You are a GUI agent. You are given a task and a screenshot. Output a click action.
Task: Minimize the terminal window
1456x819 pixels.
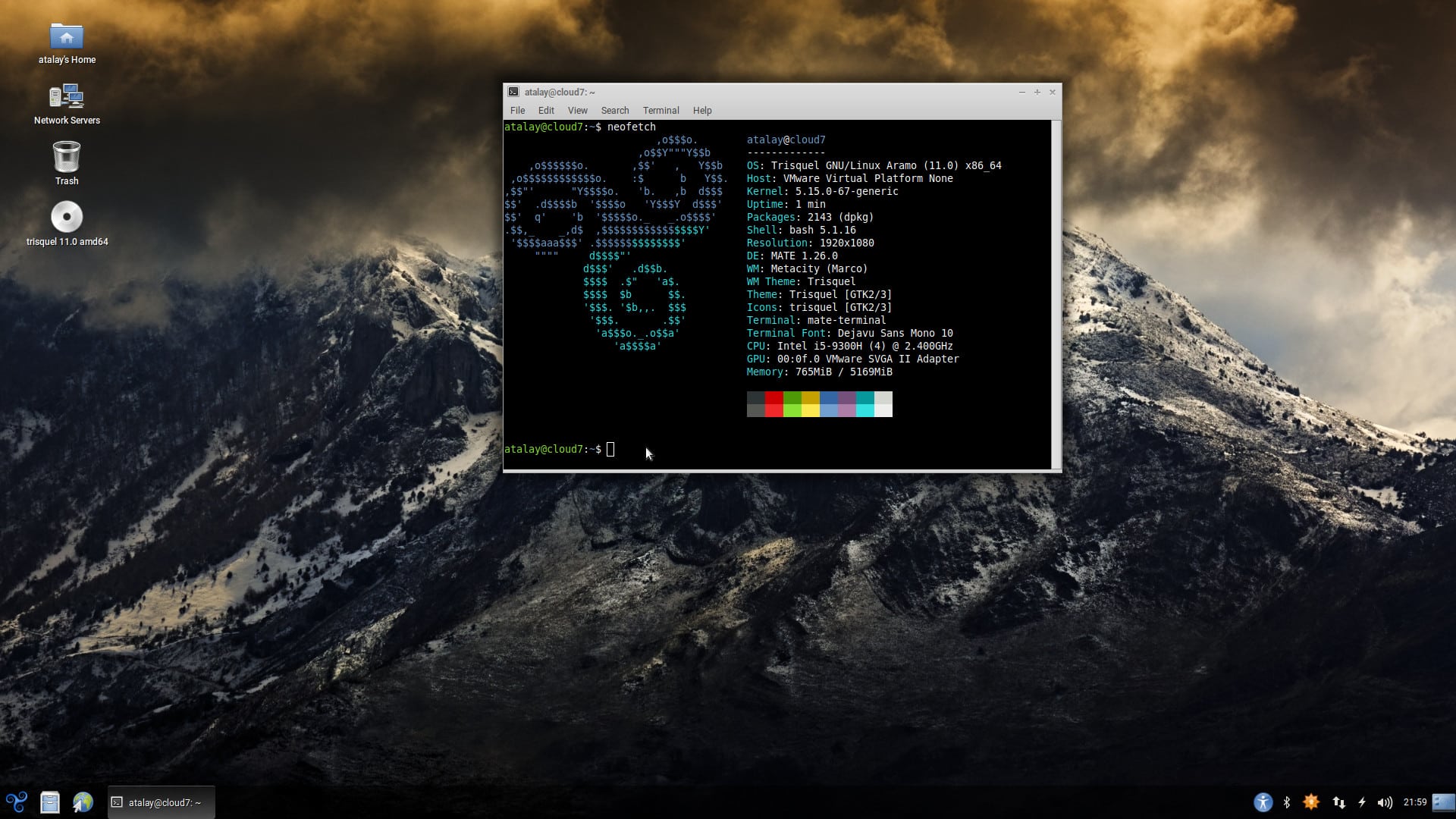point(1021,92)
